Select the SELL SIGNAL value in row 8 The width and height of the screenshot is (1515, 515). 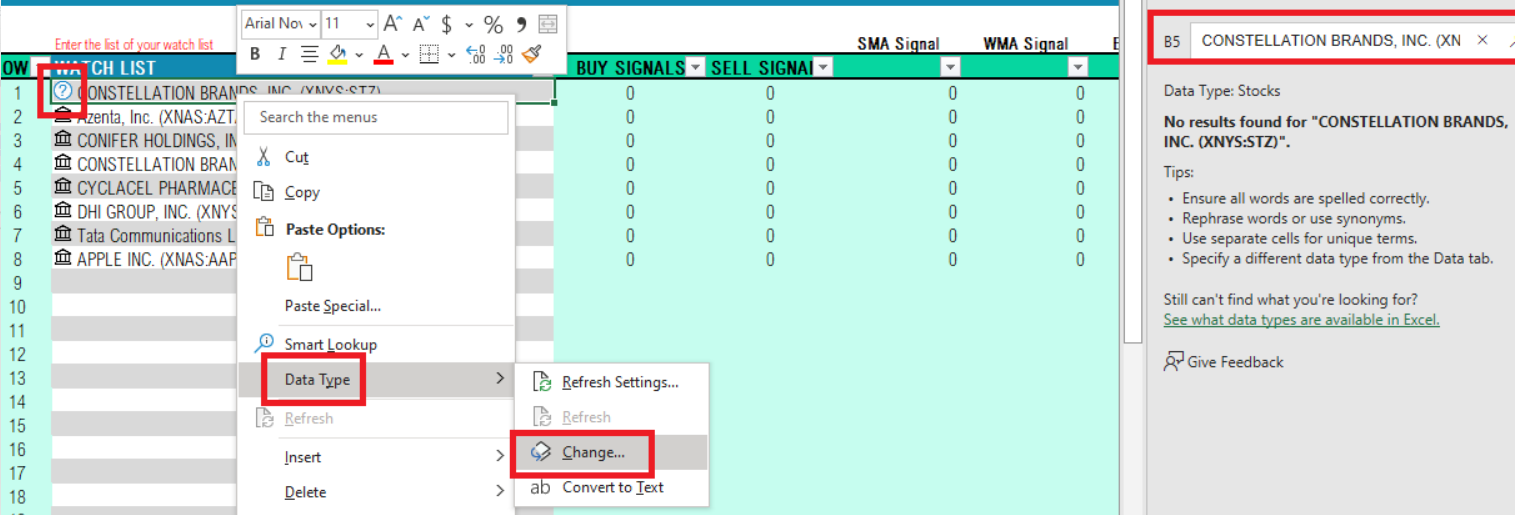[770, 259]
